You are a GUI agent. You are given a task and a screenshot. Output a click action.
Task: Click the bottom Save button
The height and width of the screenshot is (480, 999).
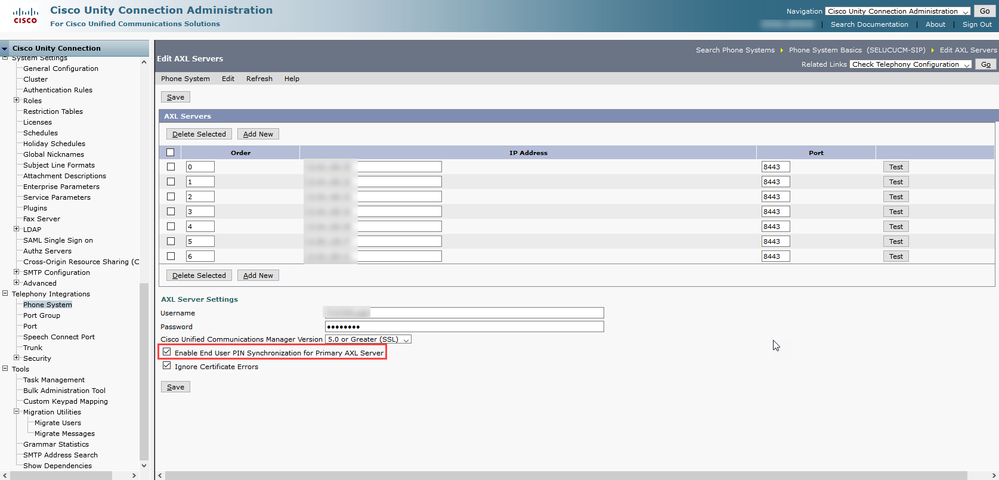click(175, 387)
